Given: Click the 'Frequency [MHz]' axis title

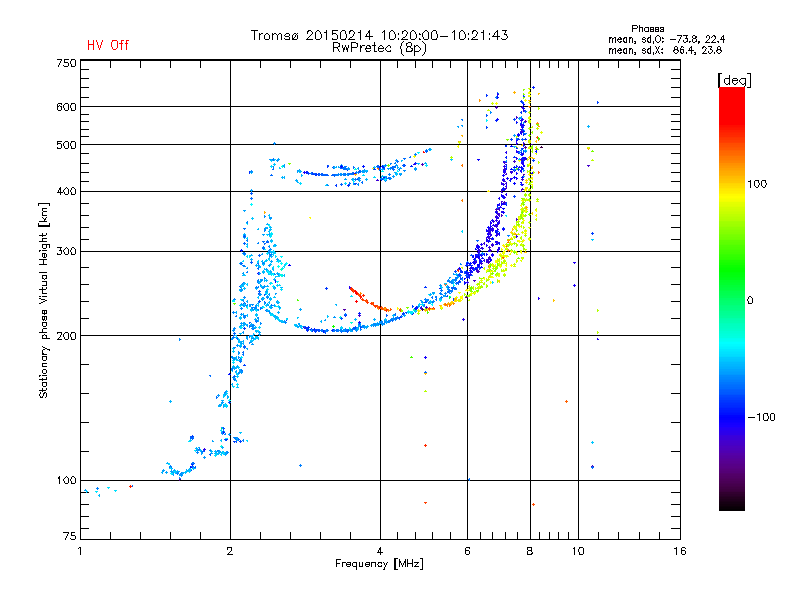Looking at the screenshot, I should [x=379, y=564].
